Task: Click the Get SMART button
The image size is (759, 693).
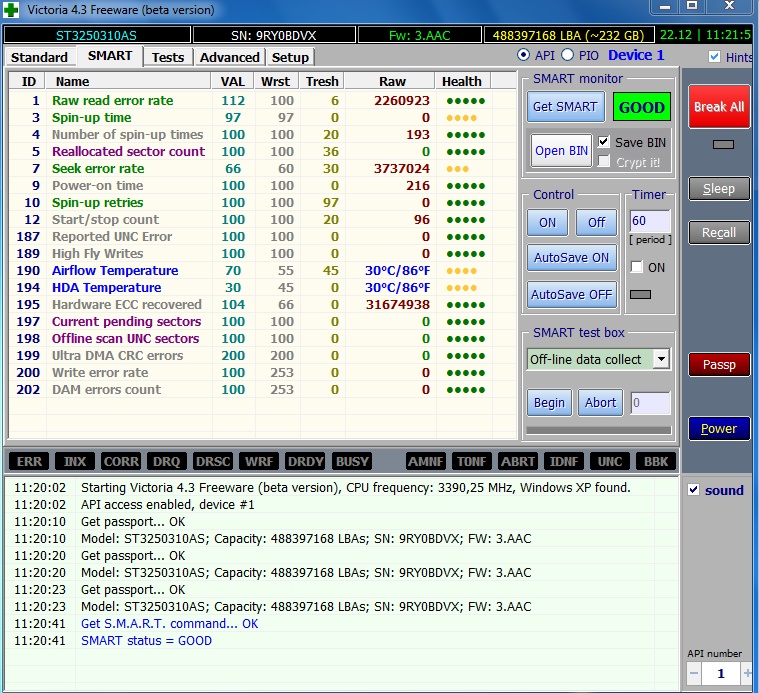Action: click(x=565, y=106)
